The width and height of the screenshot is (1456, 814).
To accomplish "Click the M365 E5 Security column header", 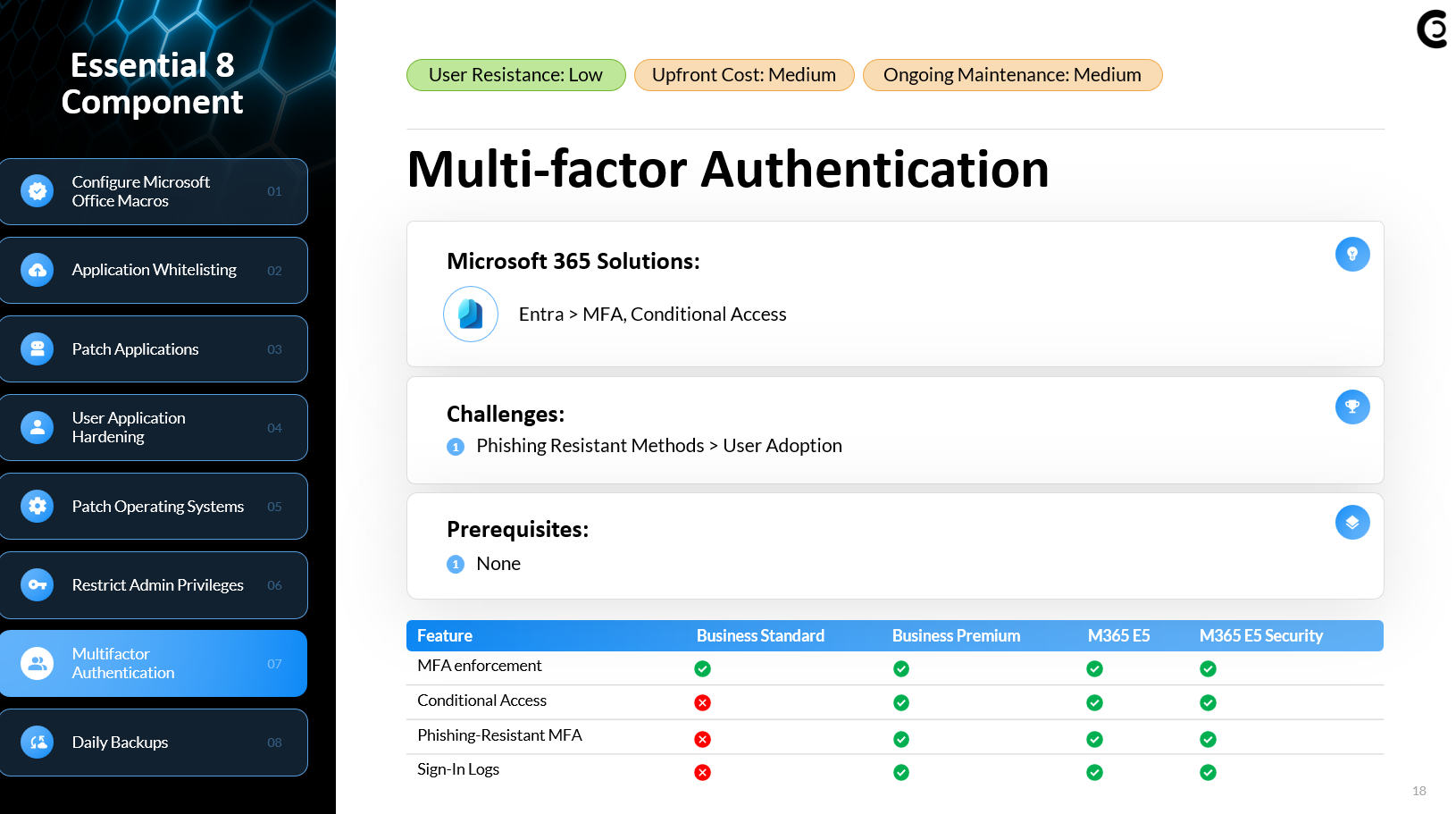I will click(1260, 636).
